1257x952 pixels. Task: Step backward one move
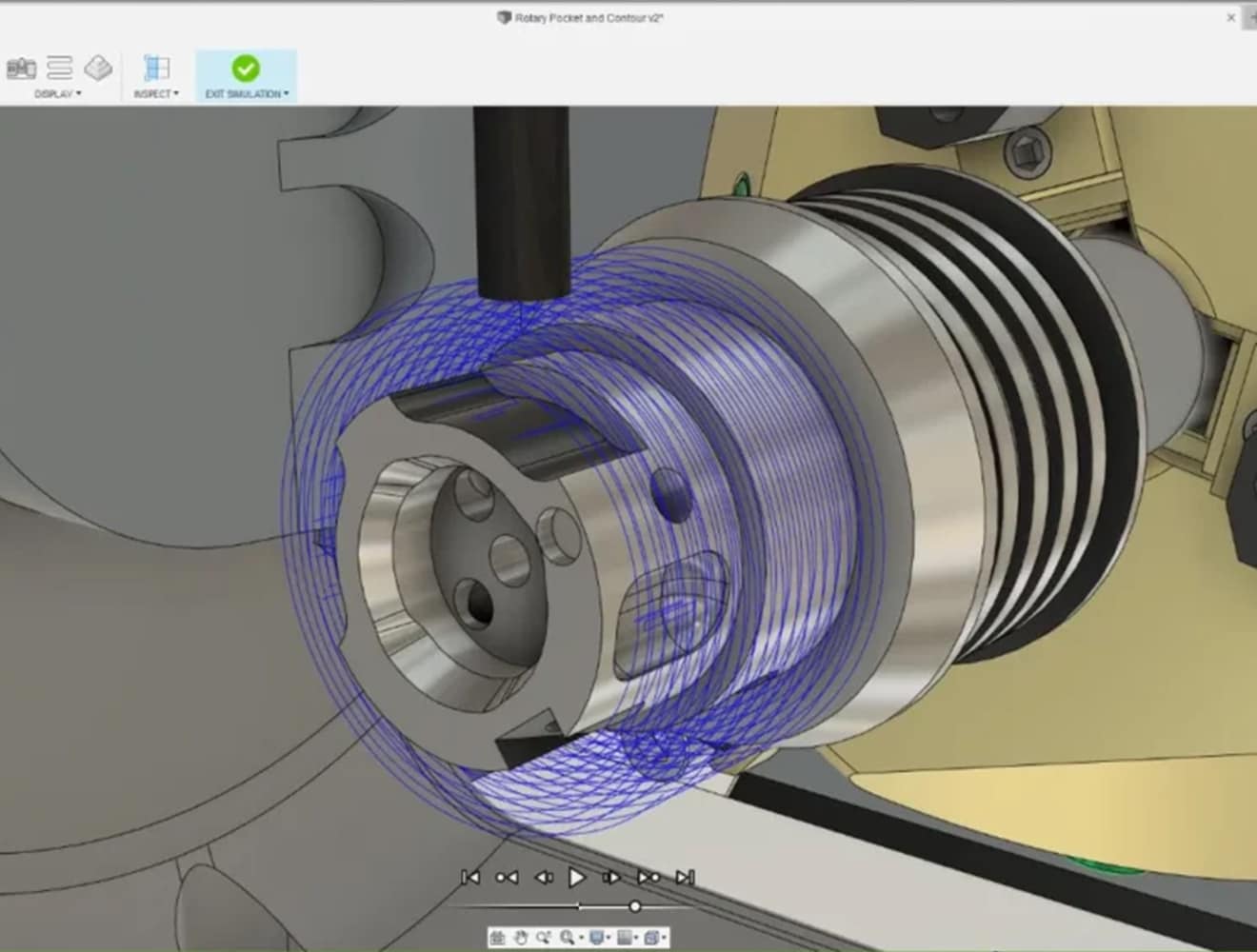coord(543,877)
